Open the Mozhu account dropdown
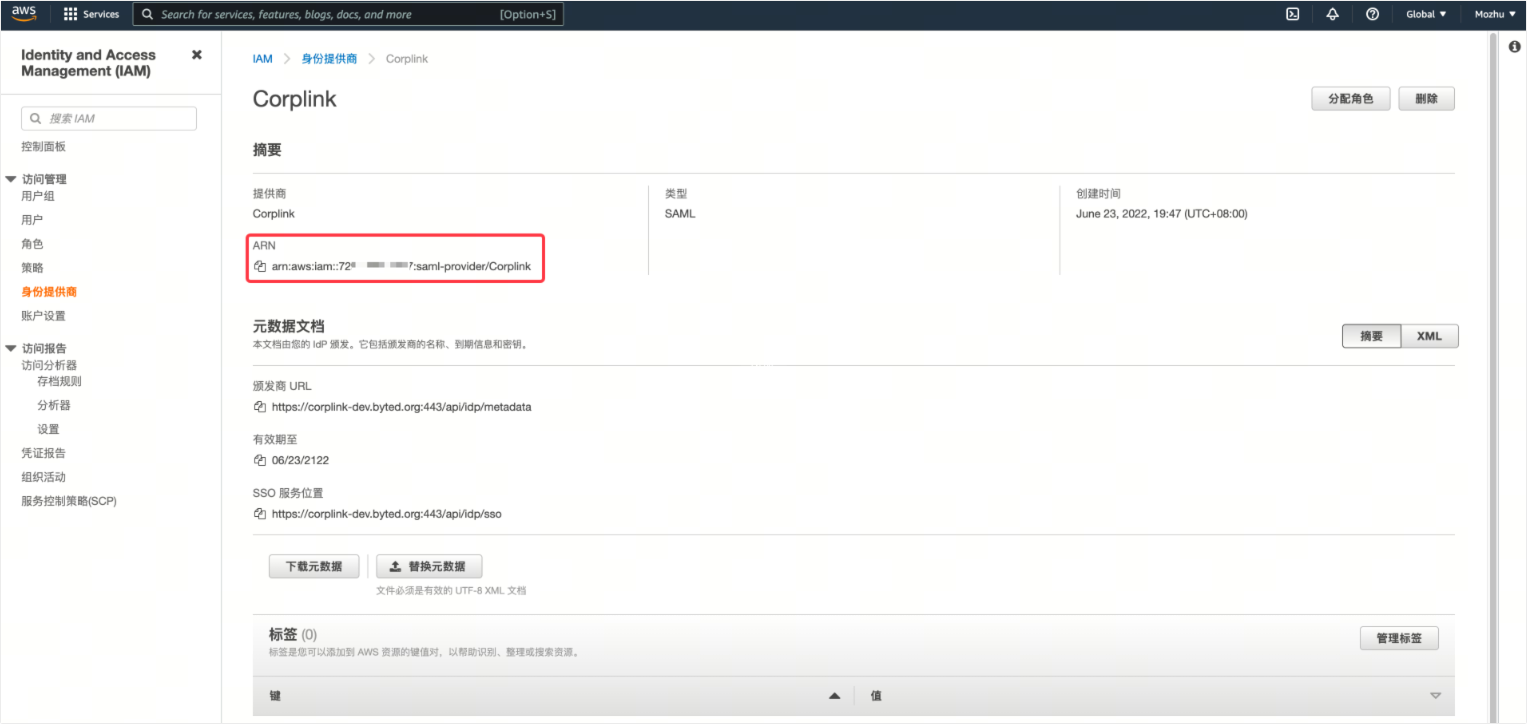Screen dimensions: 1527x724 pos(1495,14)
